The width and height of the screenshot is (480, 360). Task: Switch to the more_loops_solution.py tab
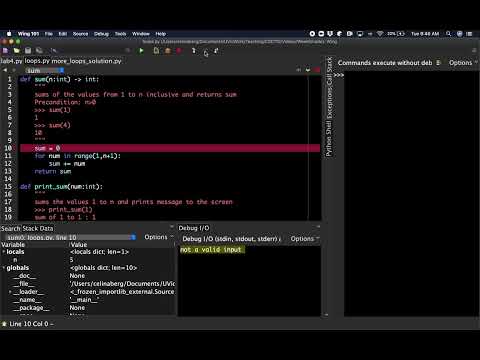(x=87, y=61)
